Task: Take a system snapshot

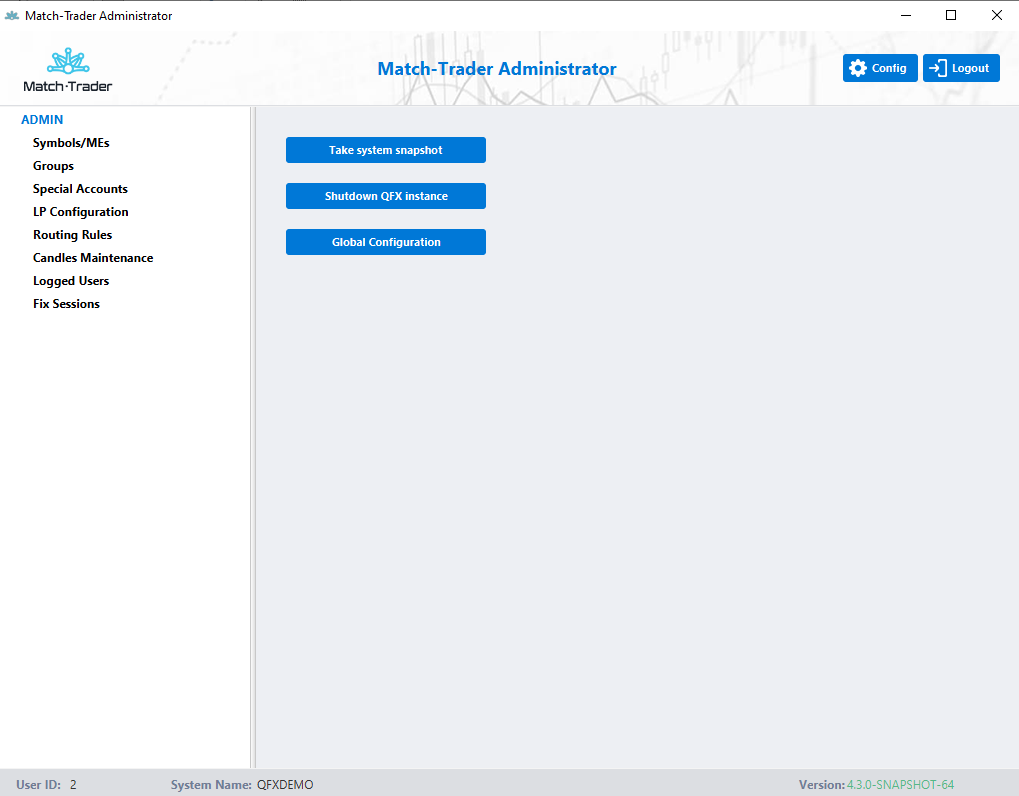Action: pyautogui.click(x=386, y=150)
